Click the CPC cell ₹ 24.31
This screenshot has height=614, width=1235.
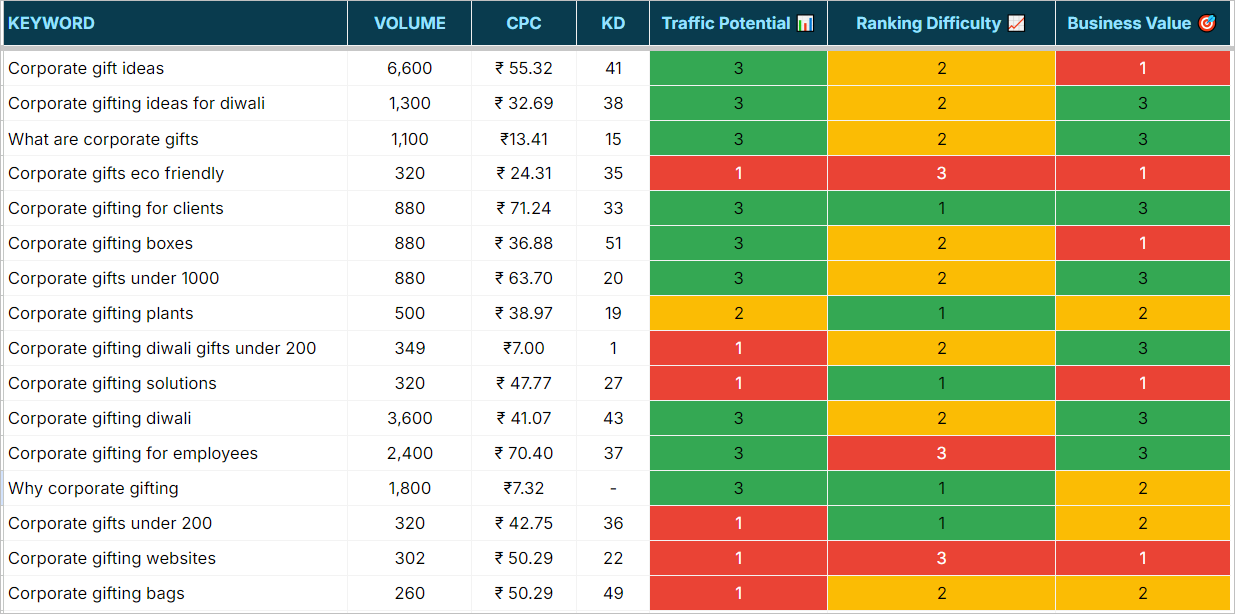pos(524,173)
